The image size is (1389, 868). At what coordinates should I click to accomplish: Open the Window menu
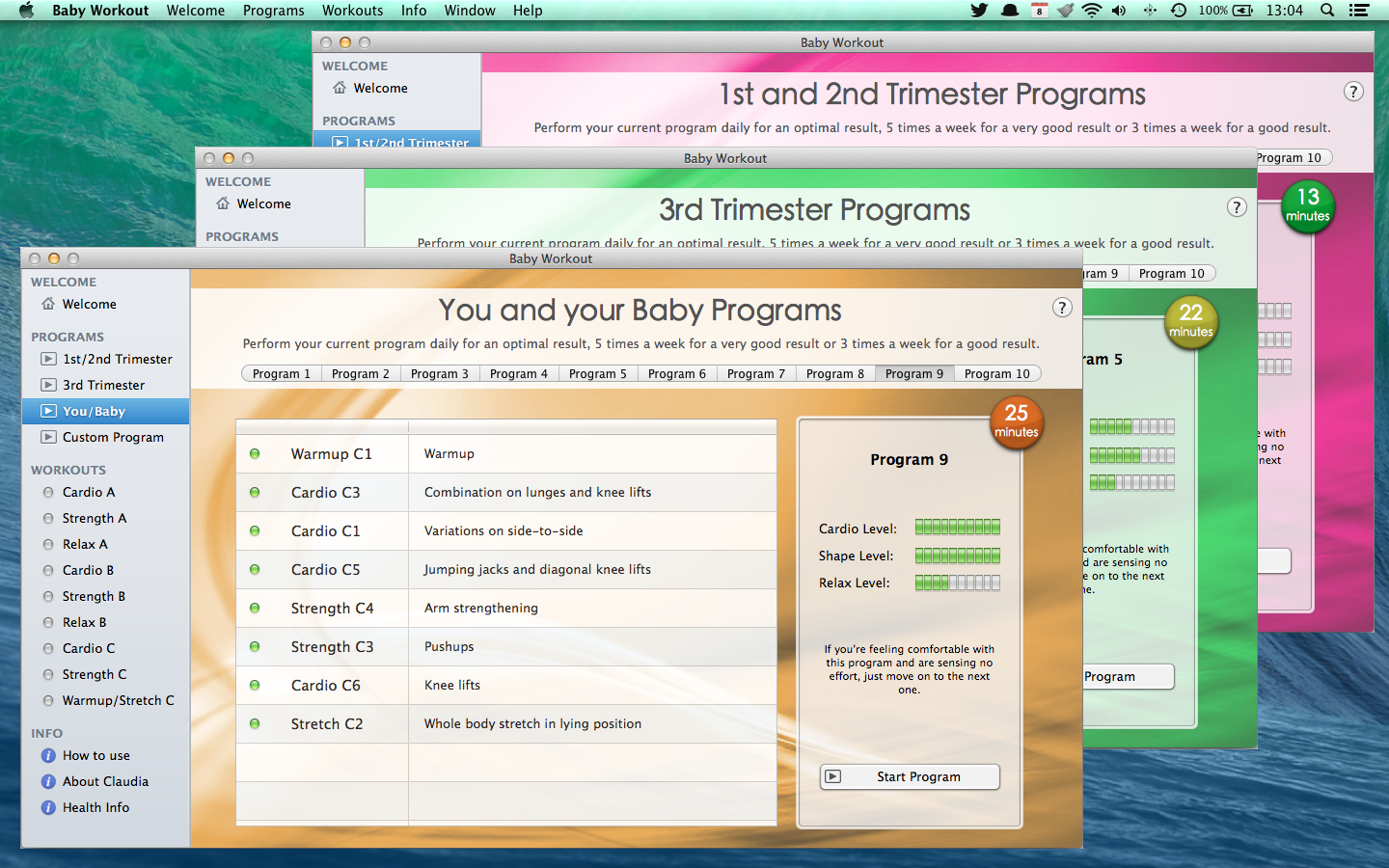tap(470, 11)
